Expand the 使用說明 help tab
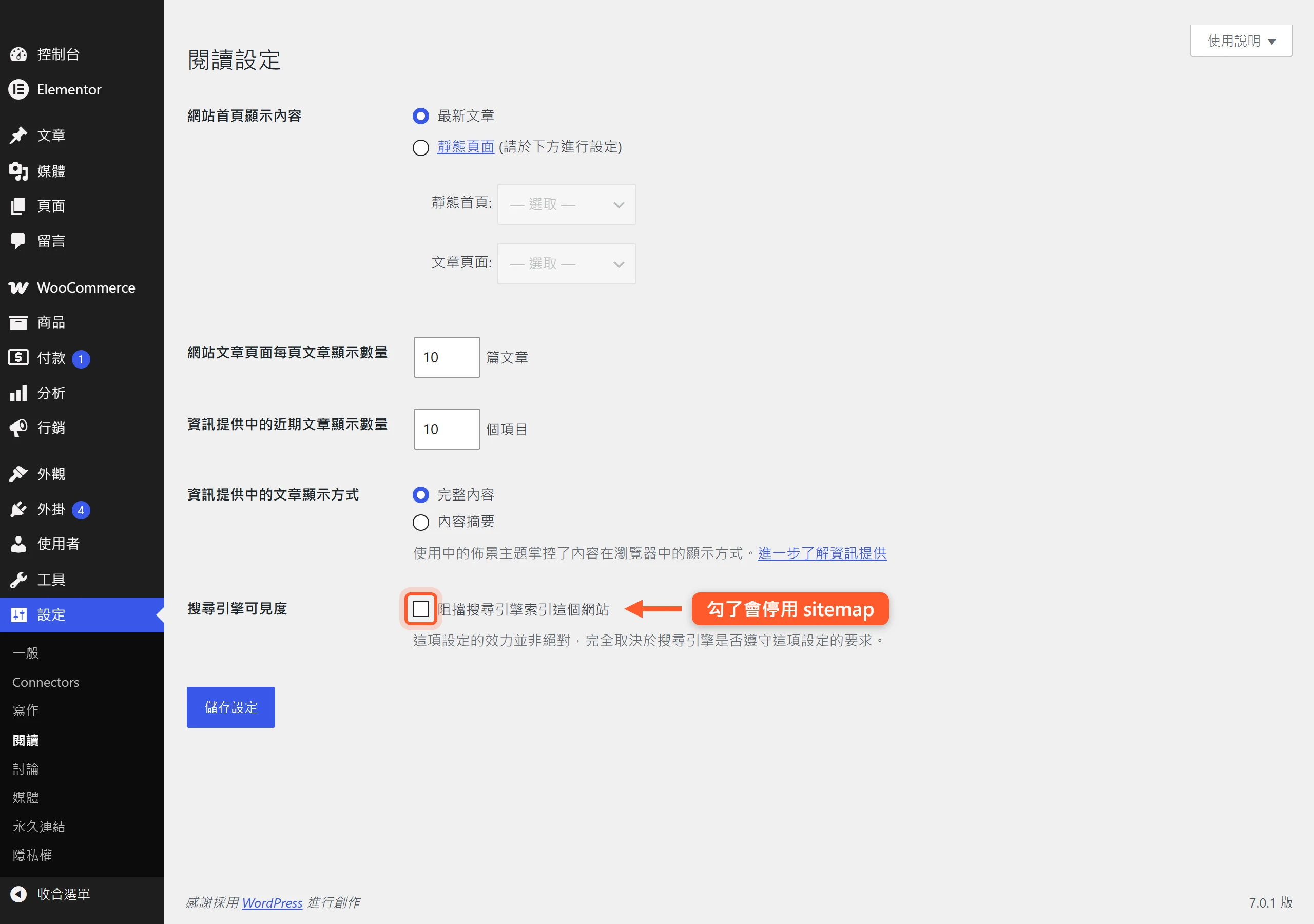The width and height of the screenshot is (1314, 924). pyautogui.click(x=1241, y=41)
